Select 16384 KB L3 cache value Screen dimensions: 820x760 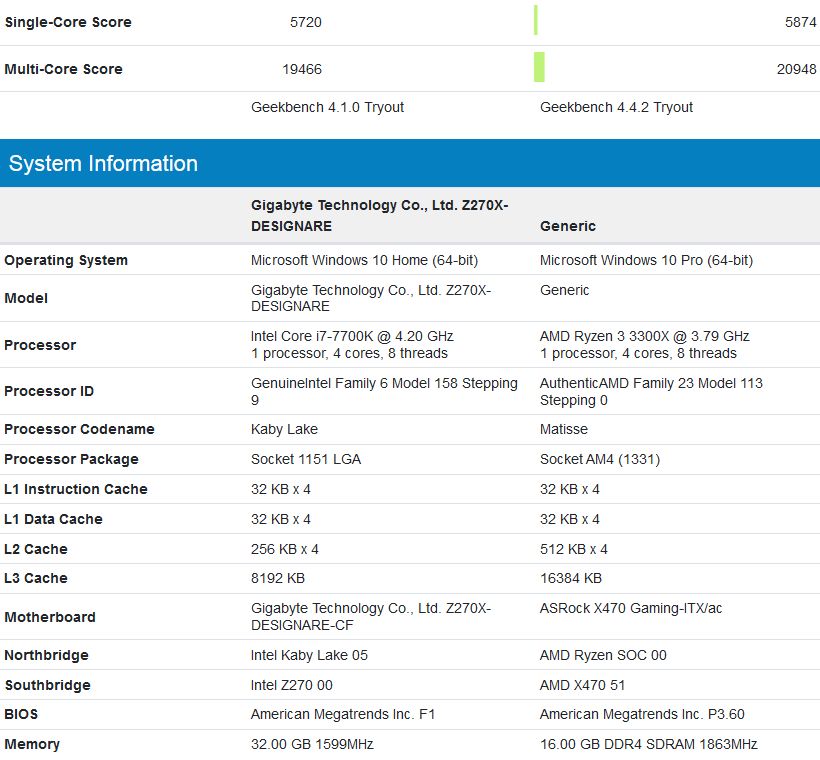point(571,578)
